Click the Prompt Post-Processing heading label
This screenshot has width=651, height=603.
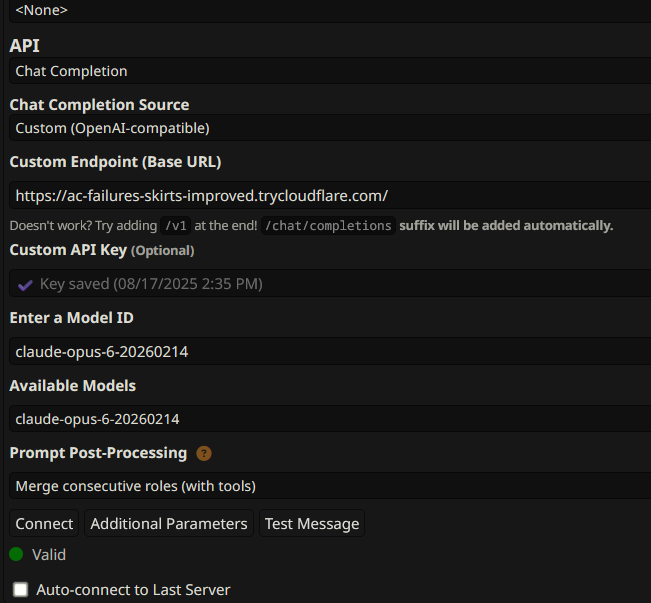click(98, 453)
